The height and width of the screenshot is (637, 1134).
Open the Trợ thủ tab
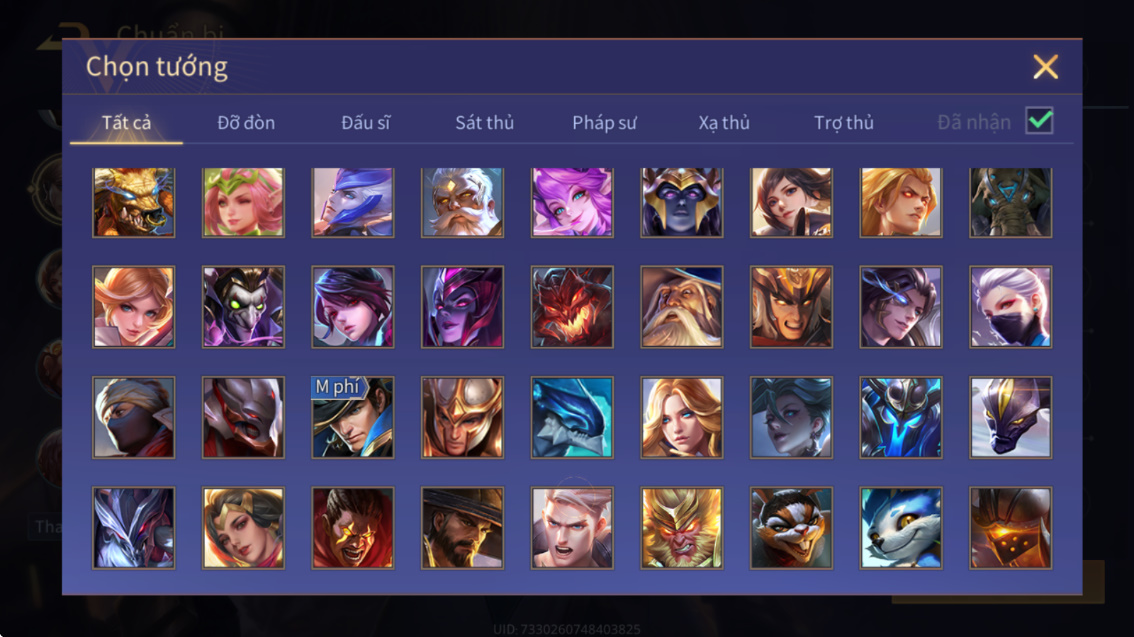pyautogui.click(x=844, y=123)
